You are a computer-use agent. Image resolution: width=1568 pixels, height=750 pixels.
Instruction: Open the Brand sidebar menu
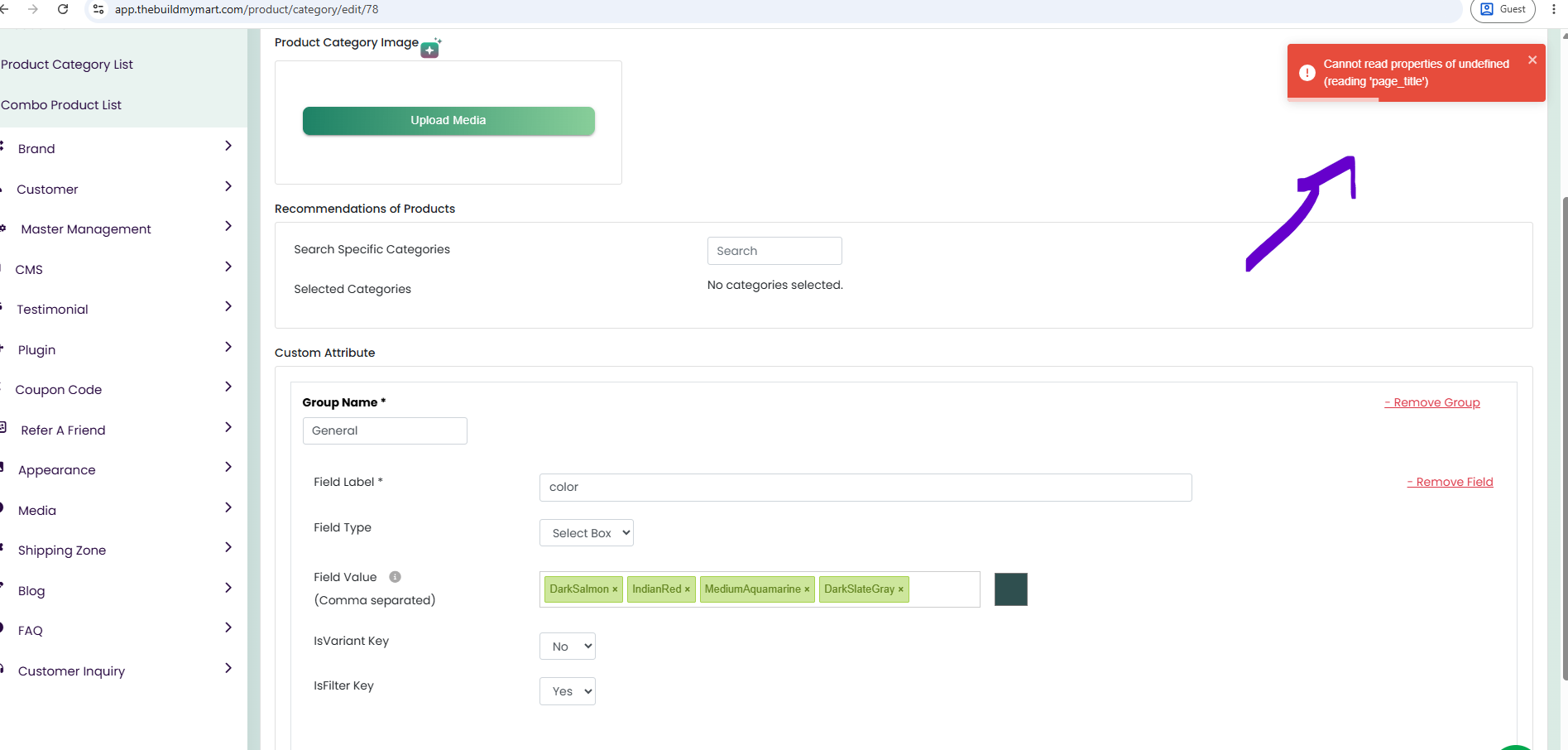pos(36,149)
